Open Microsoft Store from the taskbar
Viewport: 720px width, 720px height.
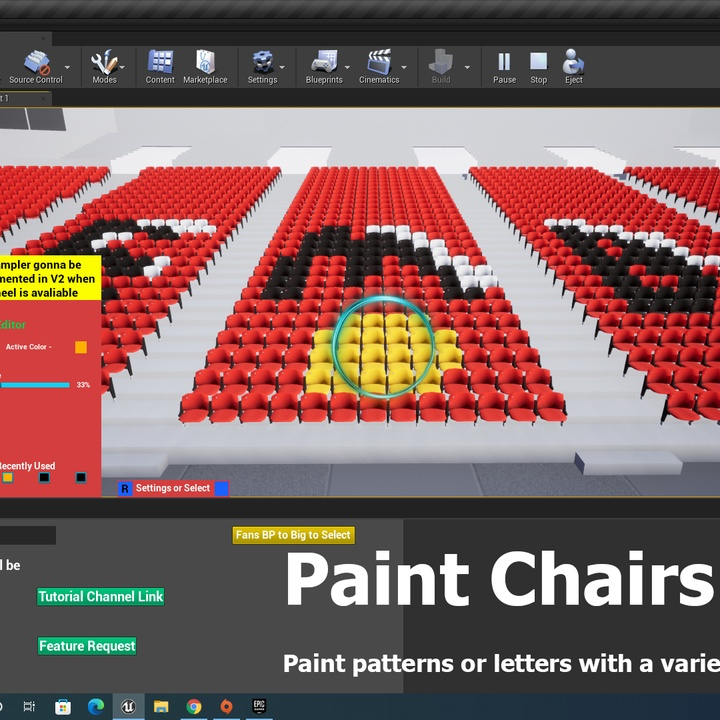tap(63, 707)
